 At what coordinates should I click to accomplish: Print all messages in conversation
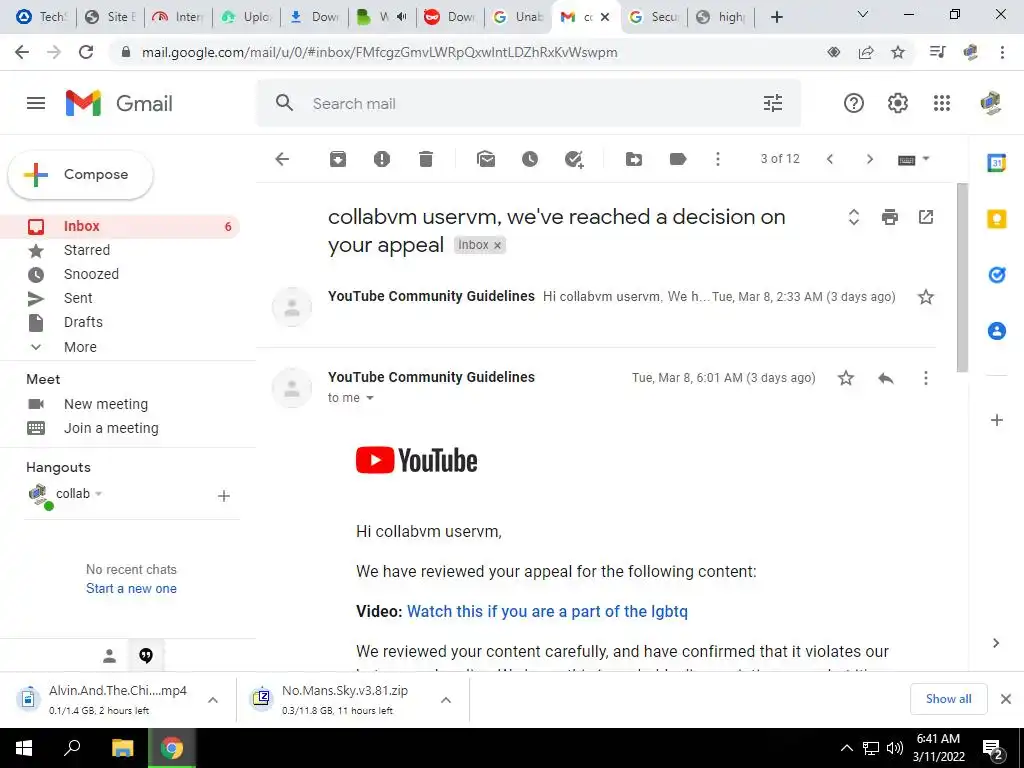889,217
